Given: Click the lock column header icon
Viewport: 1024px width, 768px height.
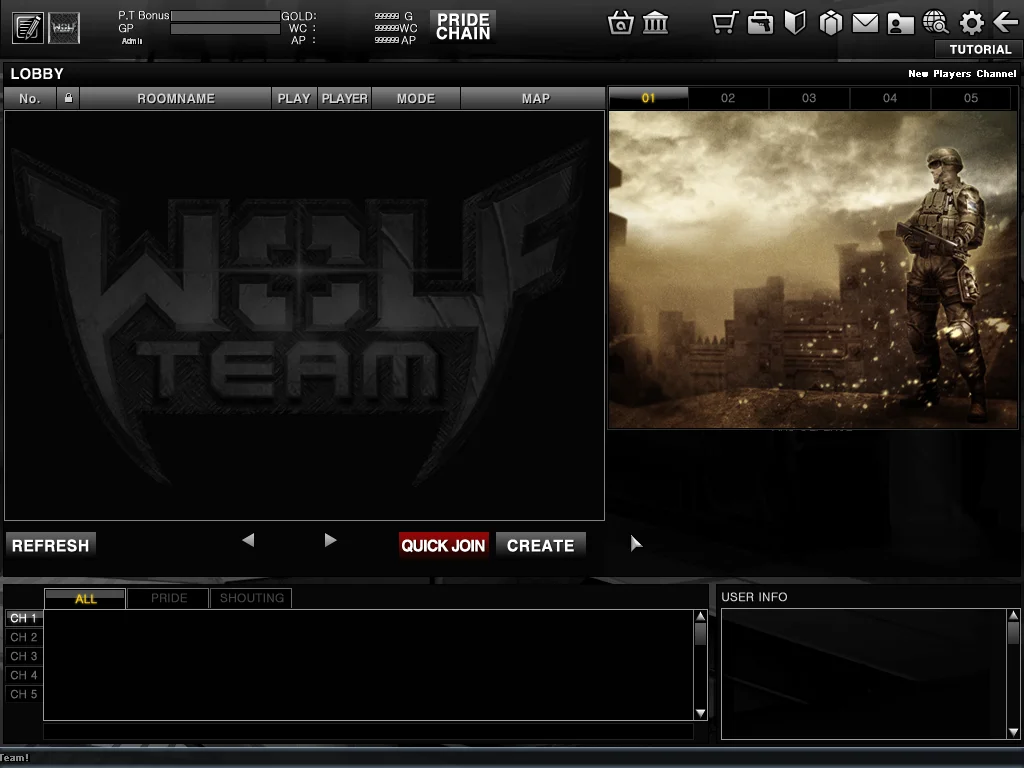Looking at the screenshot, I should coord(68,98).
